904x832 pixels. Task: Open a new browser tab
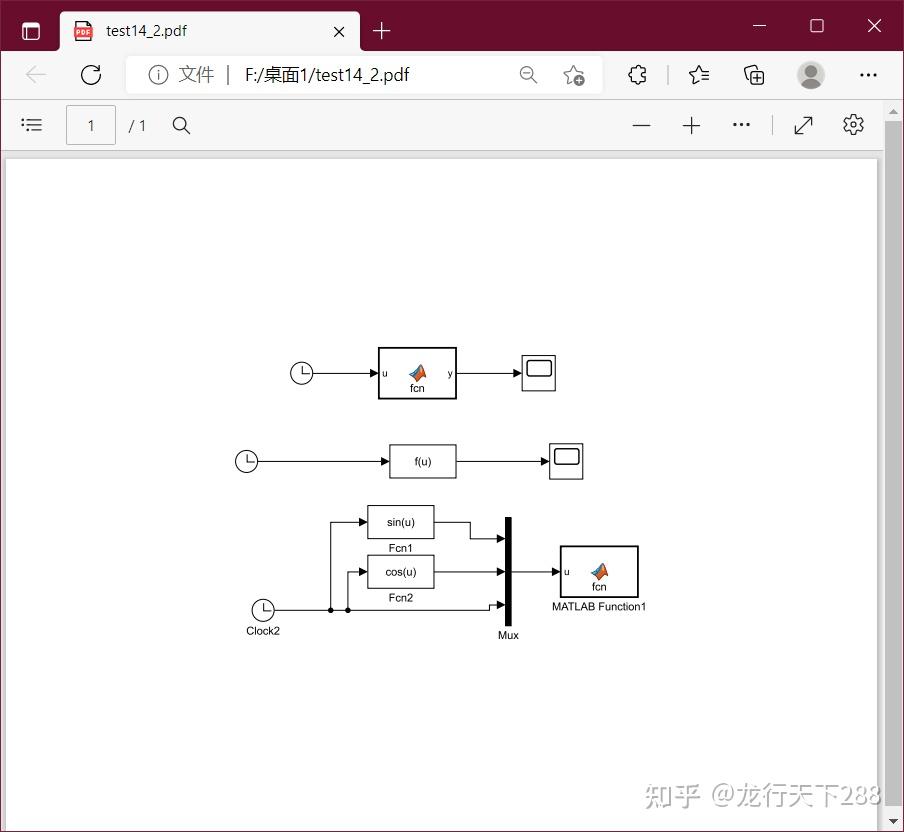tap(381, 31)
